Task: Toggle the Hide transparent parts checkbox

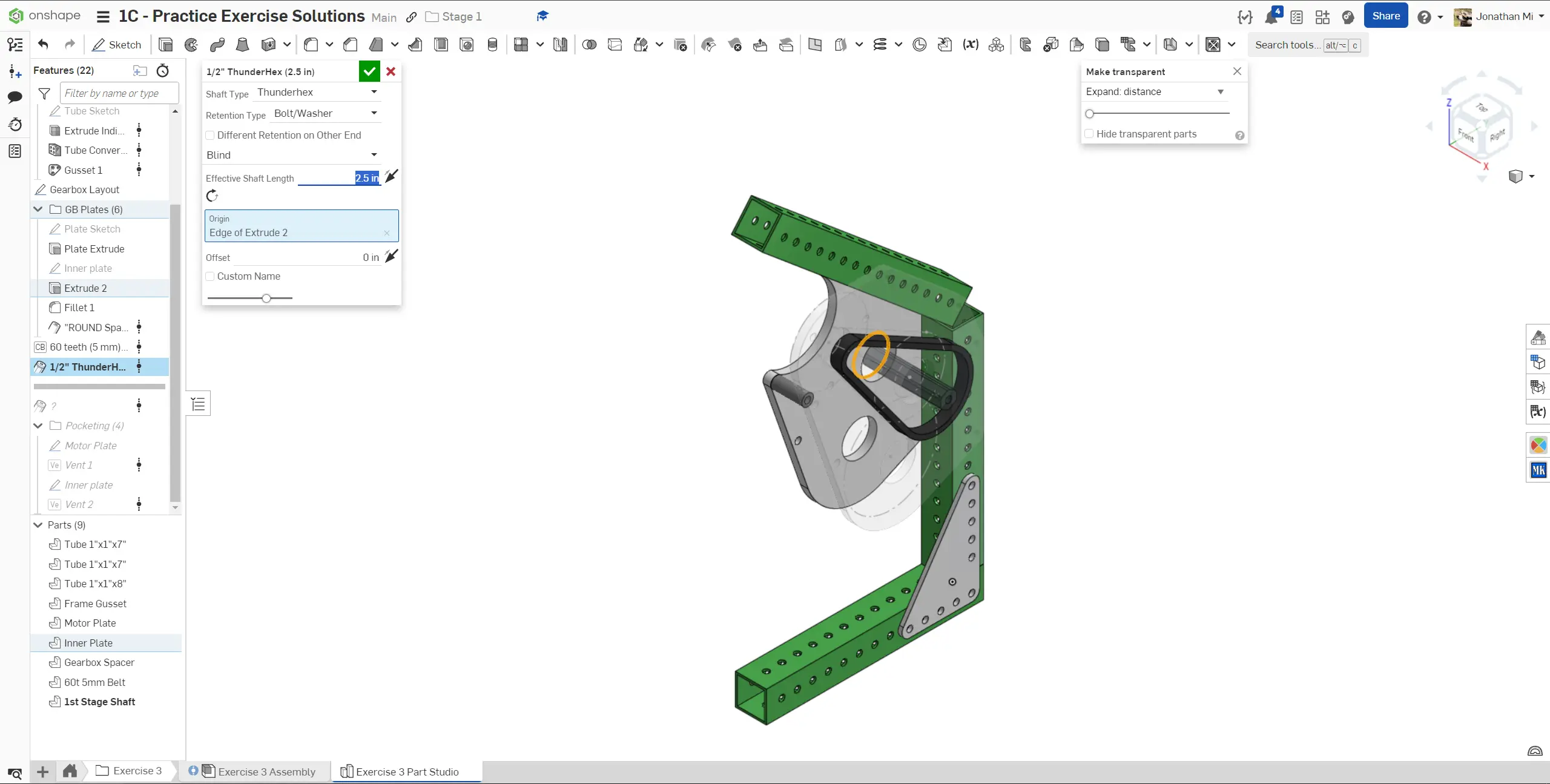Action: click(1090, 134)
